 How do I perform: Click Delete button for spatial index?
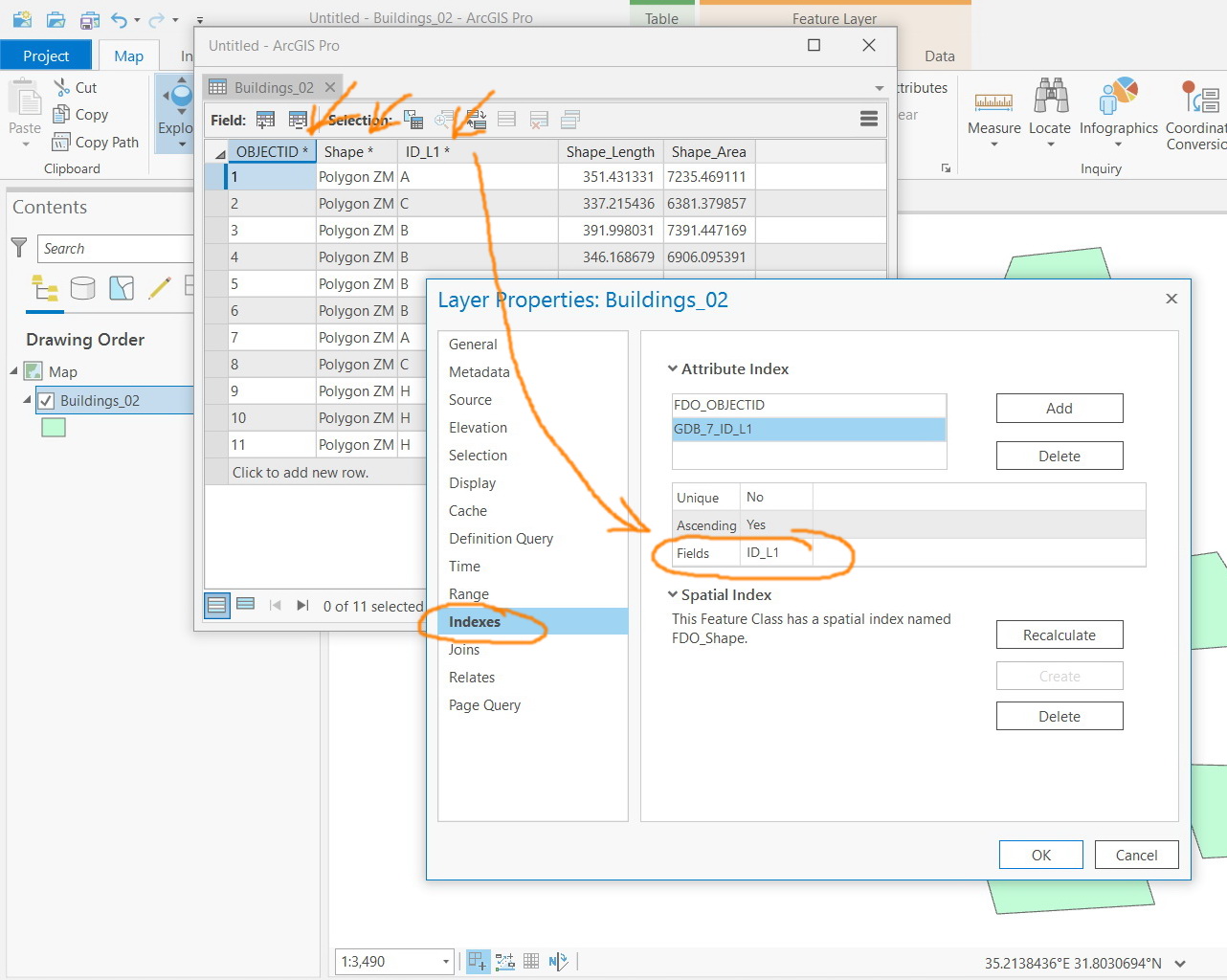coord(1060,717)
